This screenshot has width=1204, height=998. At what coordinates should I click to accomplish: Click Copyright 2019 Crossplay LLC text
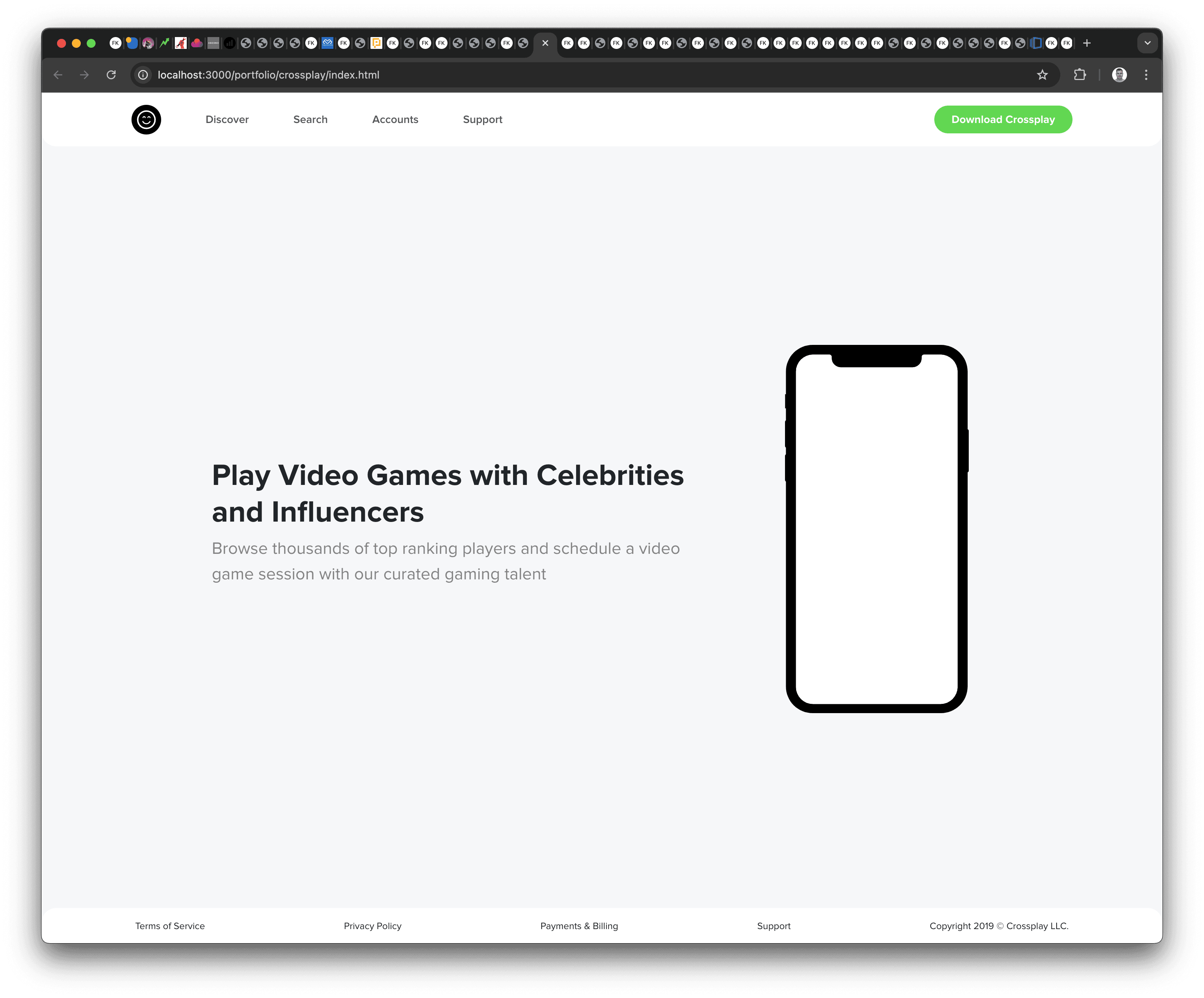click(999, 926)
